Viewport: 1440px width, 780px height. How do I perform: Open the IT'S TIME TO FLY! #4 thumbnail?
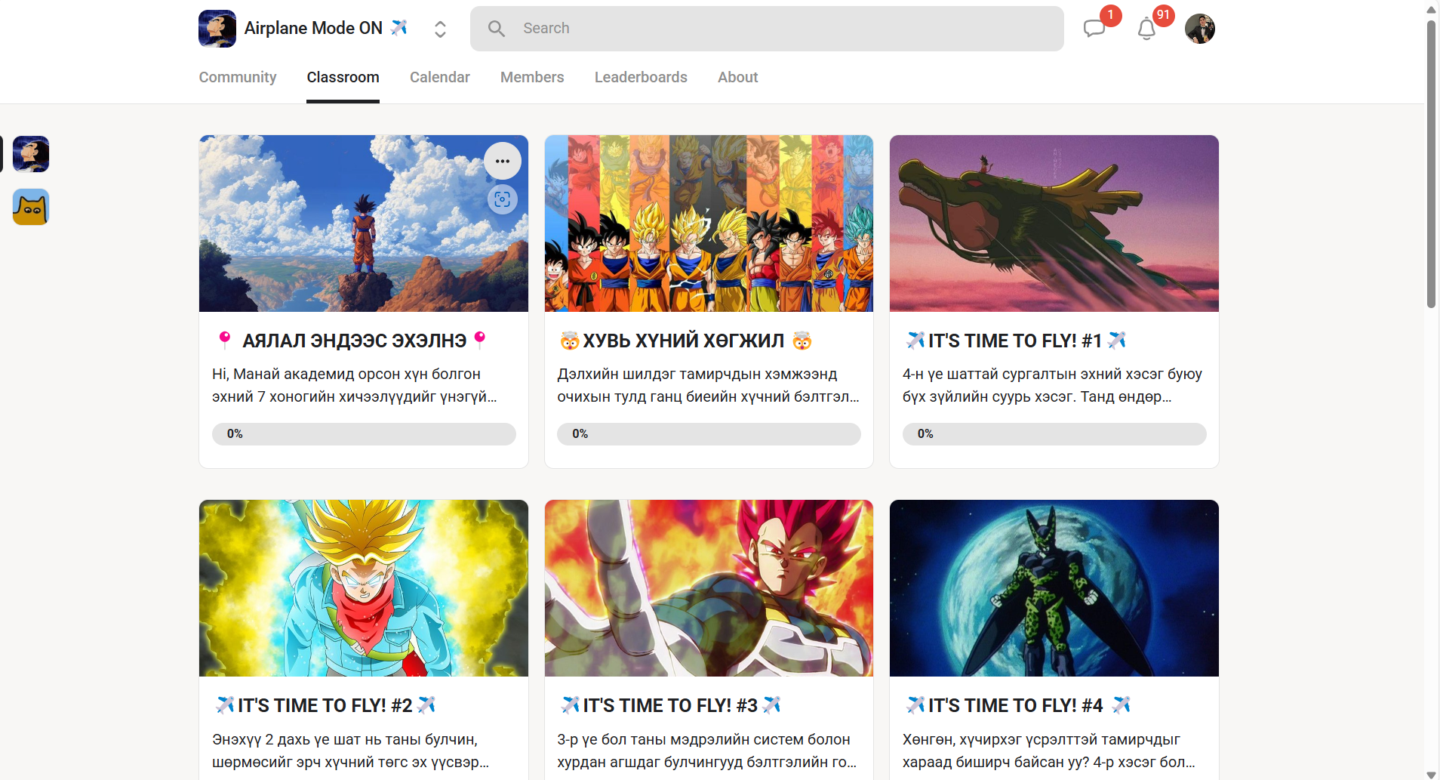tap(1054, 588)
